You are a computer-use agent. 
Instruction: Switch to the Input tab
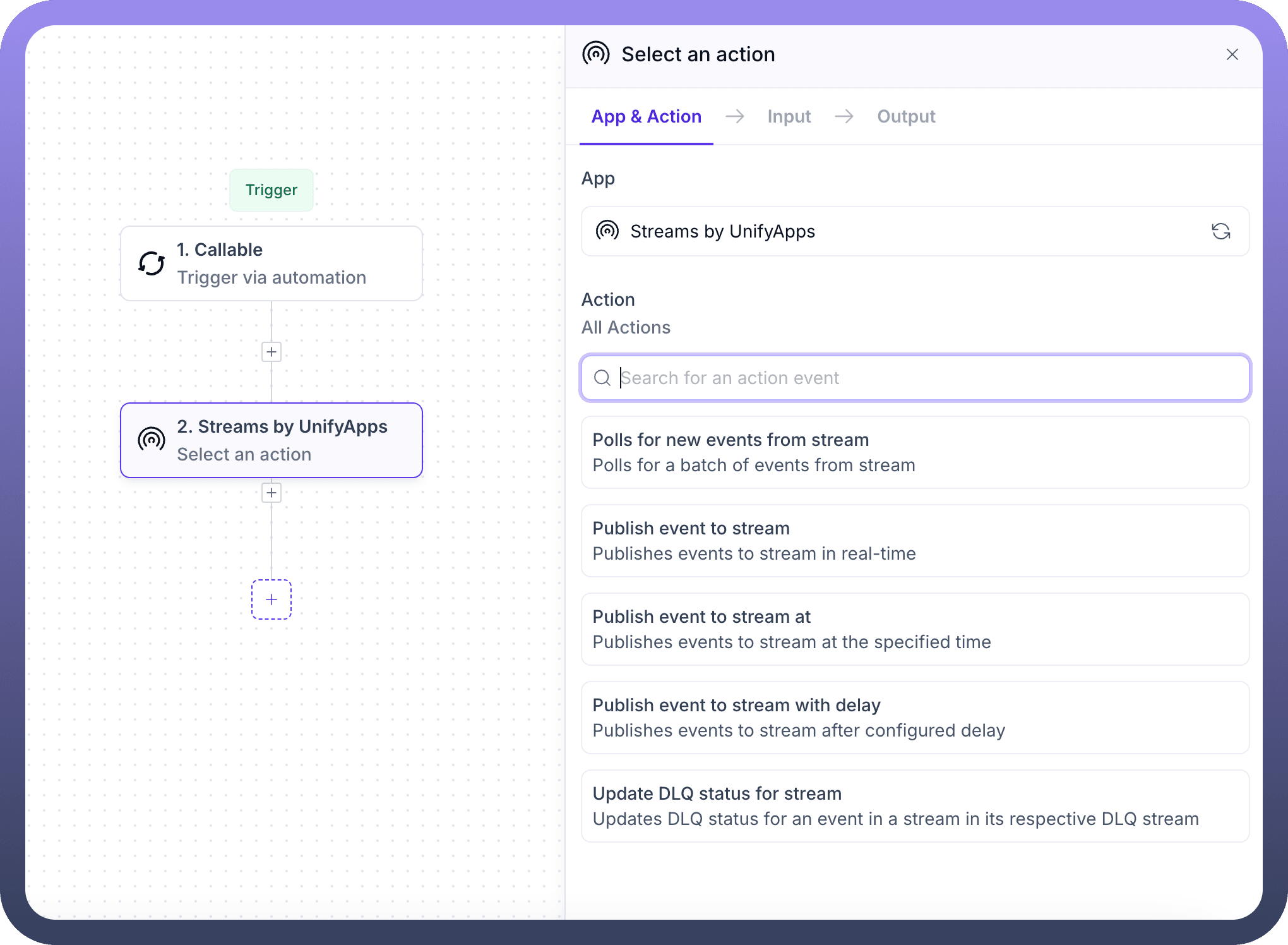coord(789,116)
